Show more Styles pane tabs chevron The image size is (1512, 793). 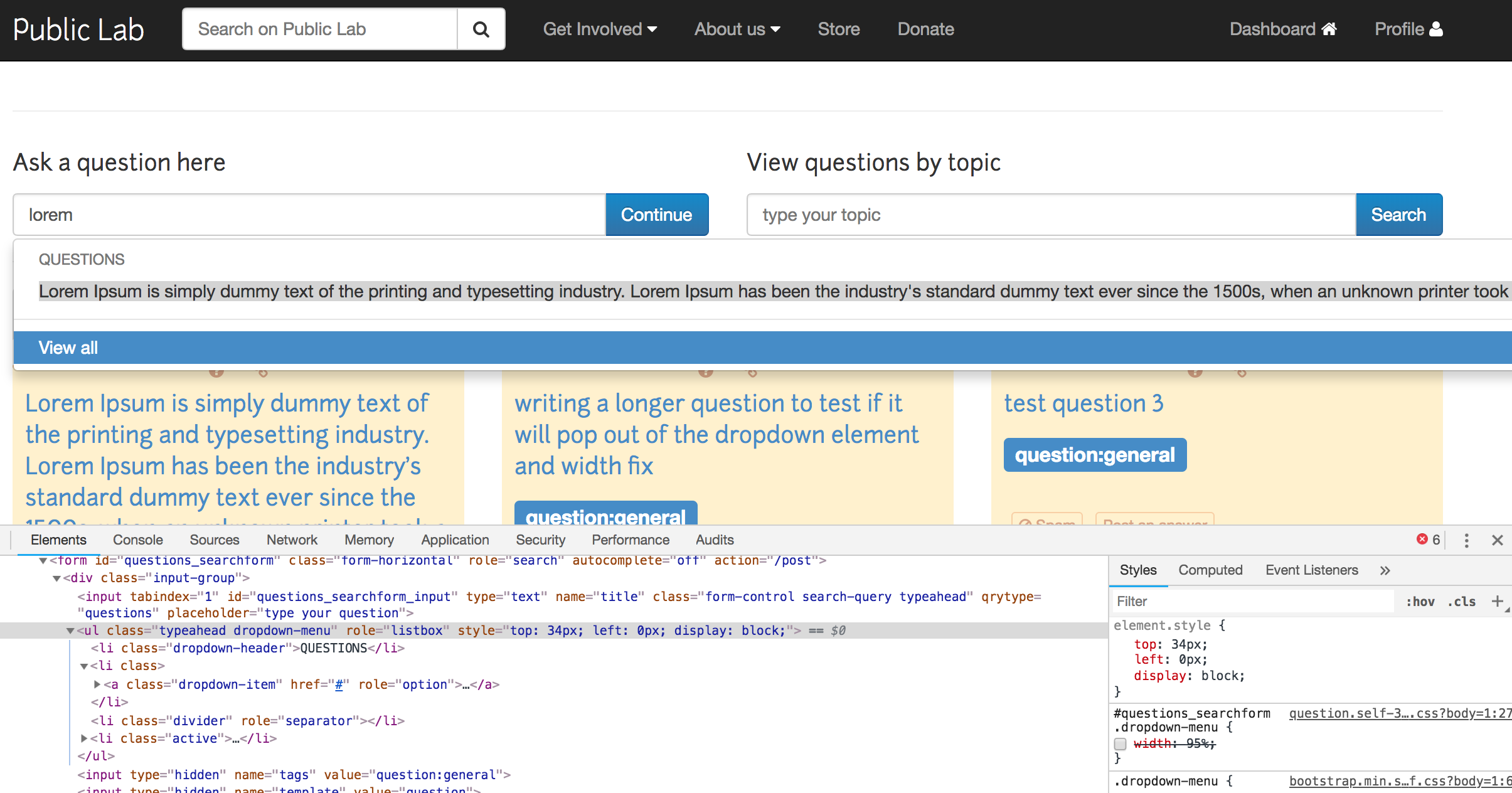coord(1385,570)
